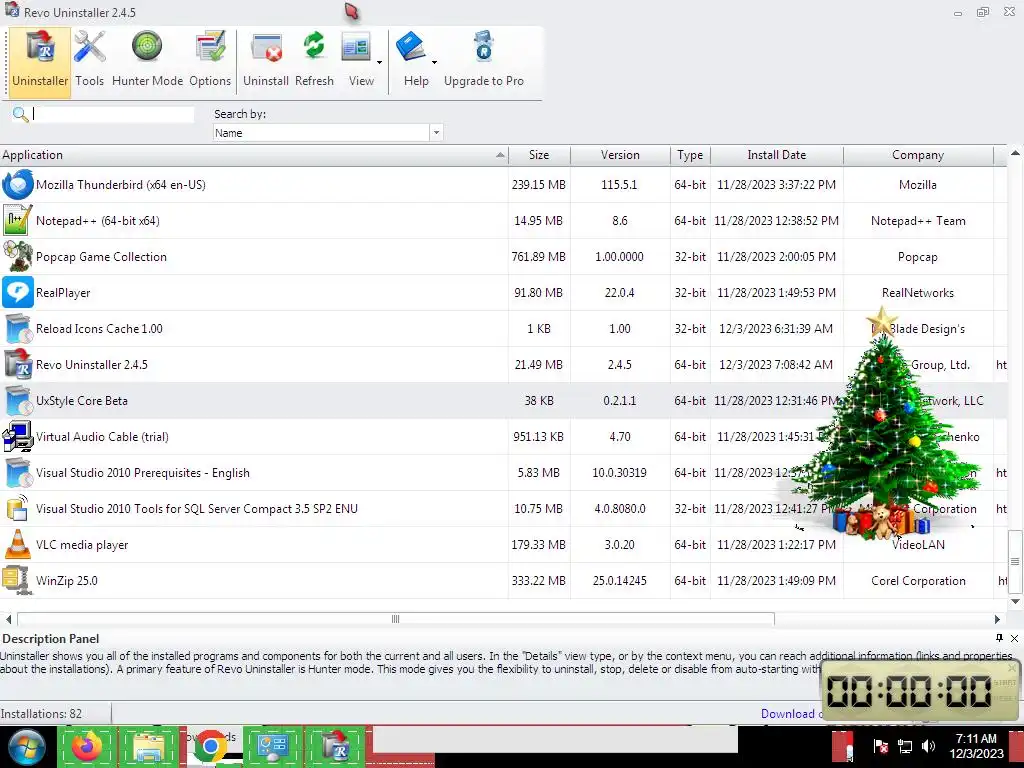The width and height of the screenshot is (1024, 768).
Task: Open the Search by Name combo box
Action: (x=328, y=133)
